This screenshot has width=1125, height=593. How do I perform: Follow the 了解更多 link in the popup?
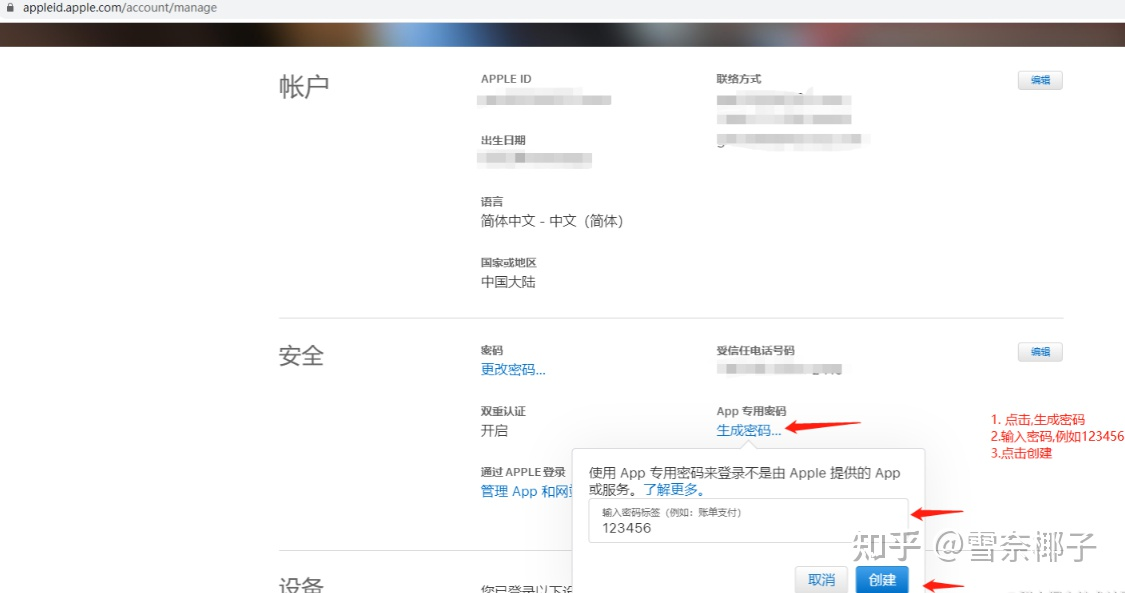[674, 490]
